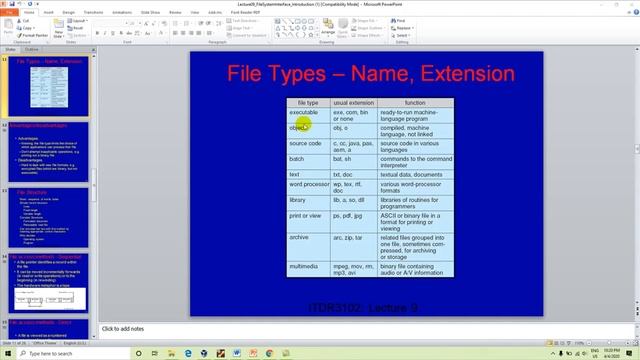Screen dimensions: 640x360
Task: Switch to the Animations tab
Action: coord(122,13)
